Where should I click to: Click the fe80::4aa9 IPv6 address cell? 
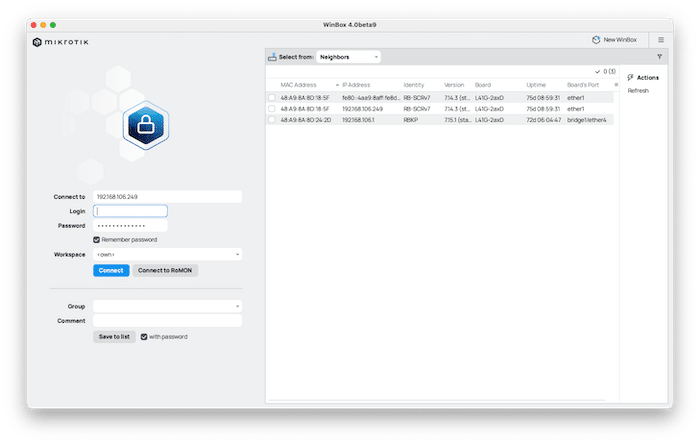point(371,97)
